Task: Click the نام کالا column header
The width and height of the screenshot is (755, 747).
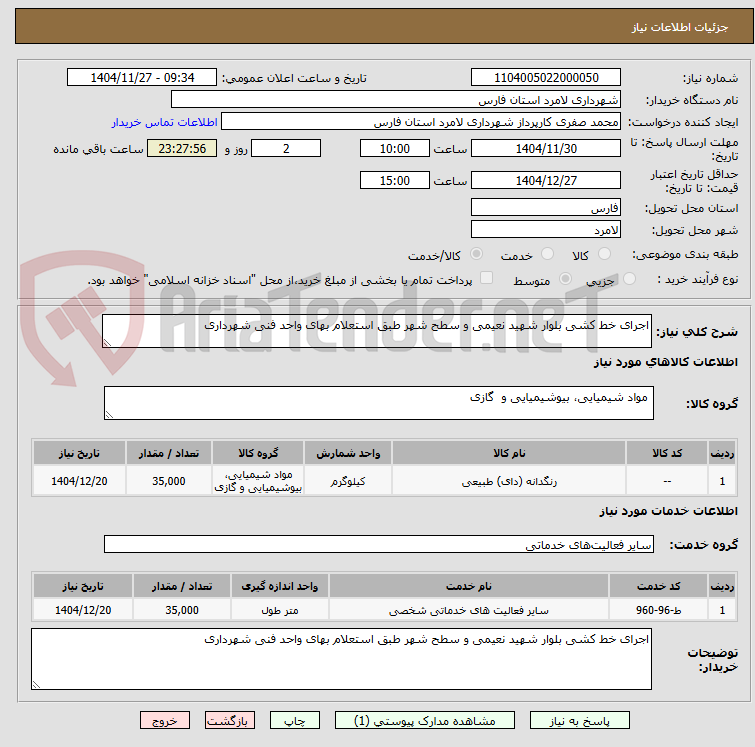Action: tap(509, 453)
